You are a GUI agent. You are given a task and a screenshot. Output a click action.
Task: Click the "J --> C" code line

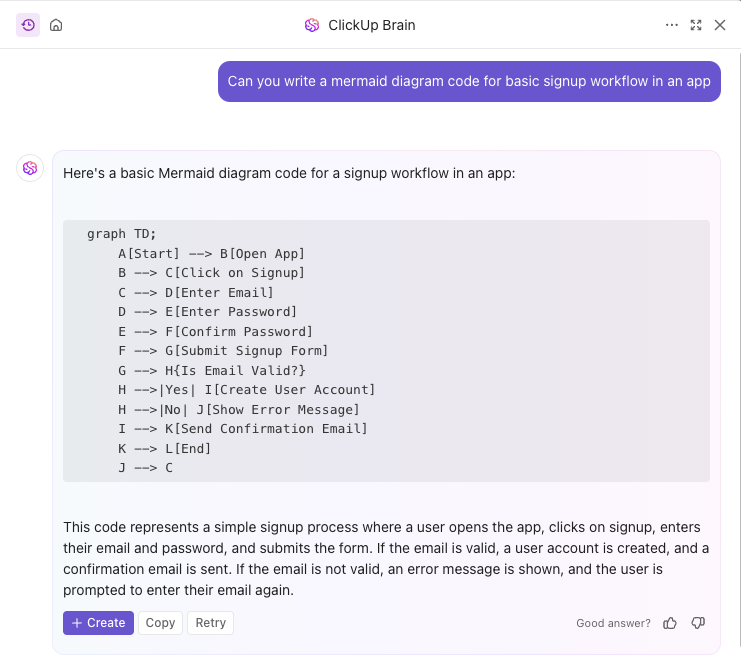coord(145,467)
